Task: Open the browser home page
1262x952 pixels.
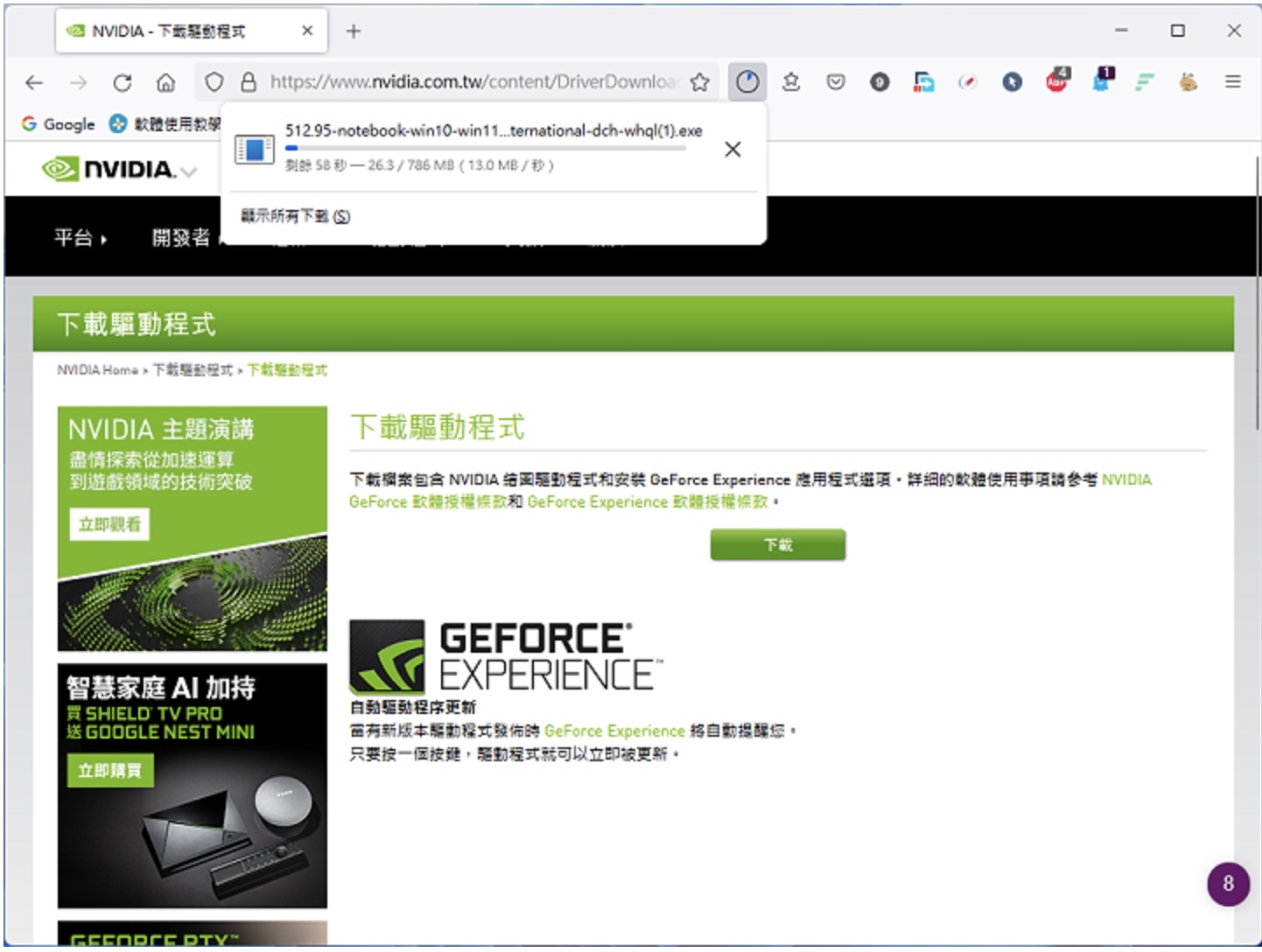Action: (x=165, y=82)
